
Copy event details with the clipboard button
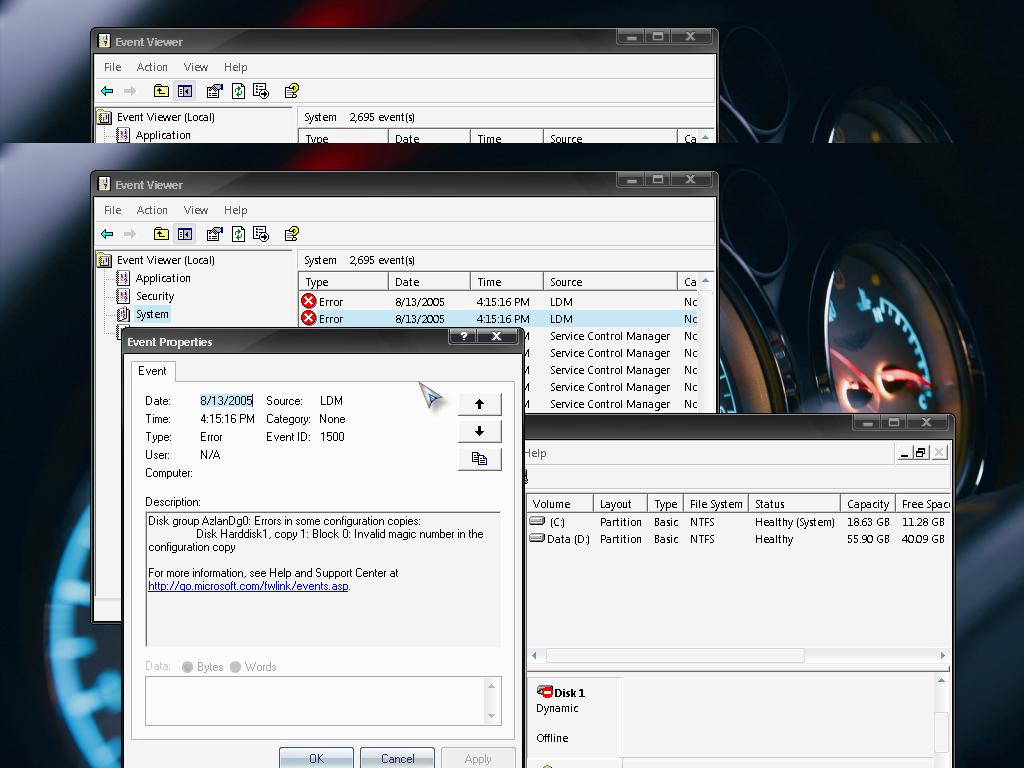tap(479, 458)
